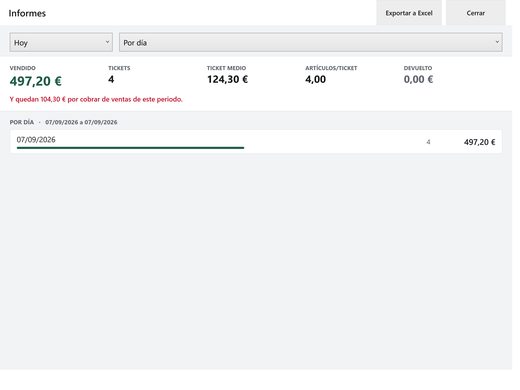
Task: Click the Informes title
Action: pyautogui.click(x=27, y=13)
